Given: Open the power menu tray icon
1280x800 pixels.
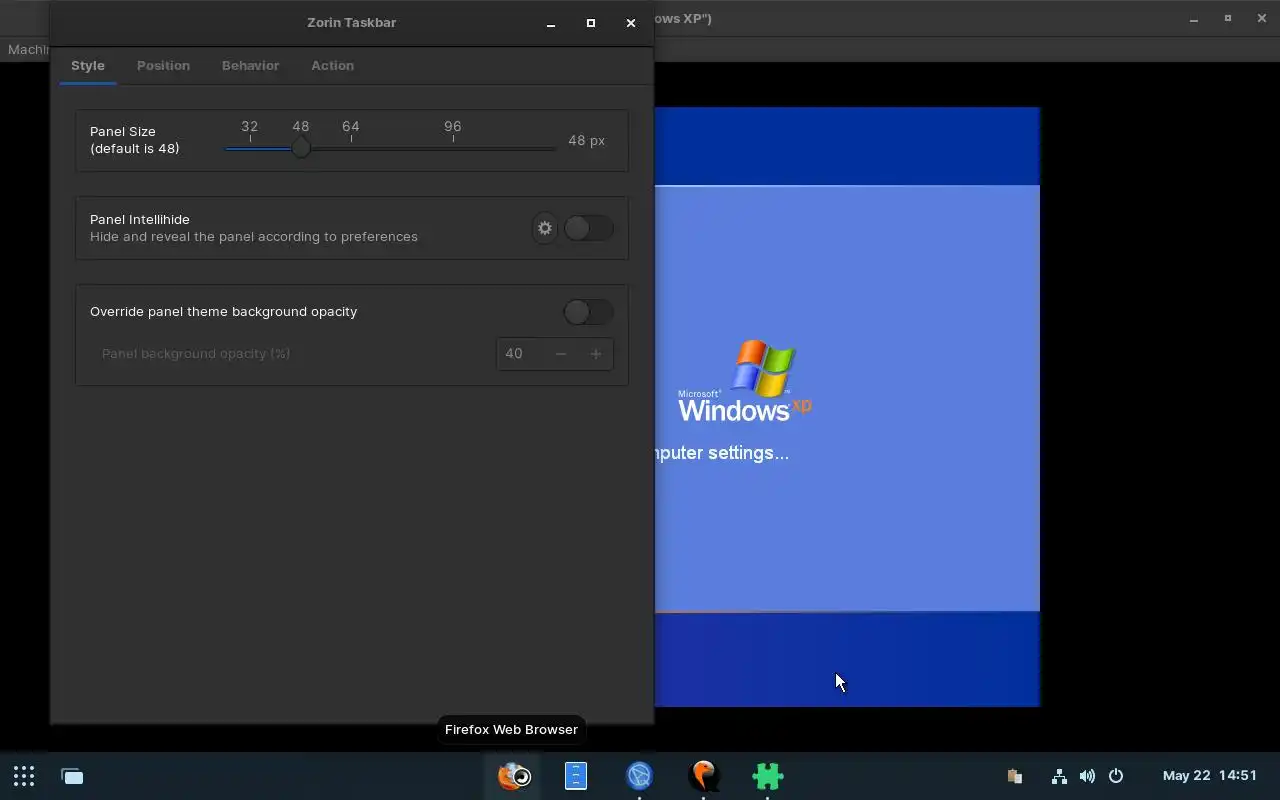Looking at the screenshot, I should coord(1116,776).
